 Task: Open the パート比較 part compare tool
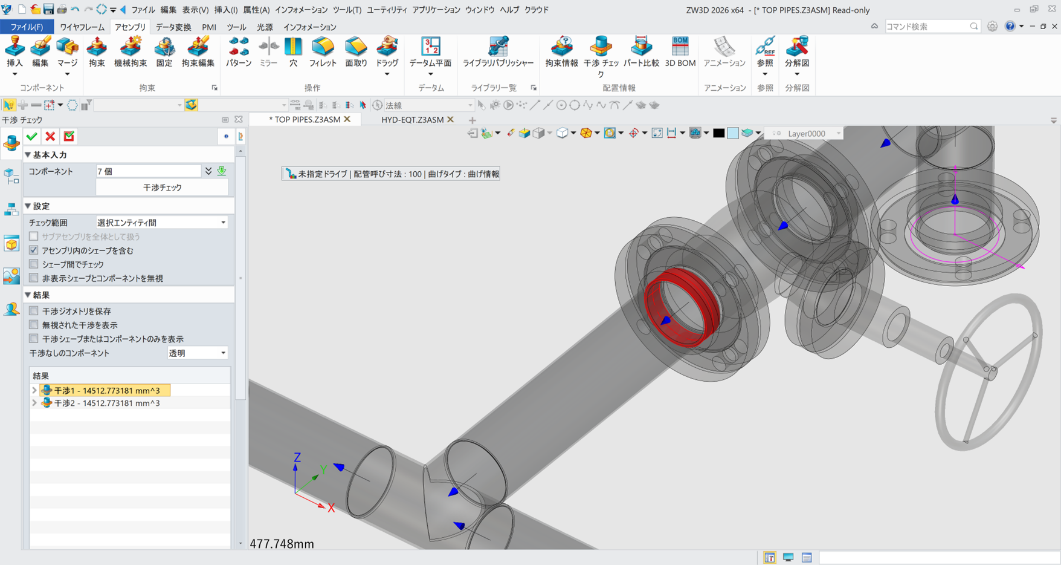tap(641, 52)
